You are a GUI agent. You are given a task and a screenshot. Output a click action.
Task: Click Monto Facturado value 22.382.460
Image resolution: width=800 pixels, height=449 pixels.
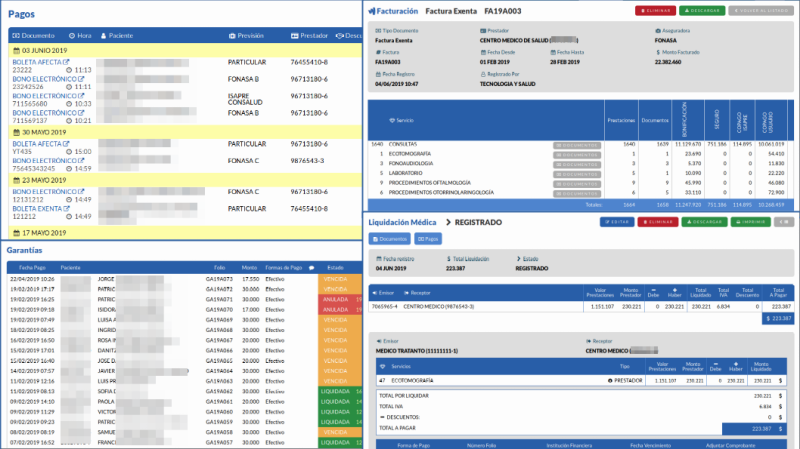[x=668, y=62]
